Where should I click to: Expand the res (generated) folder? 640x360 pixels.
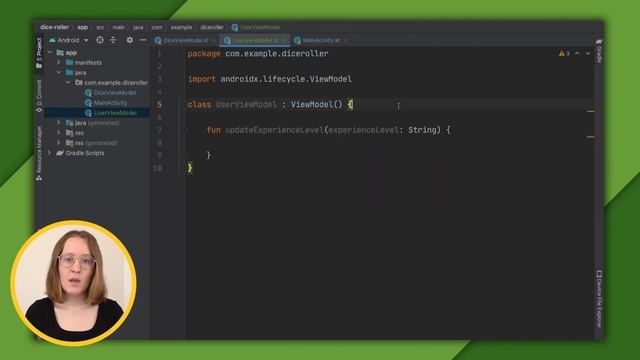tap(58, 143)
